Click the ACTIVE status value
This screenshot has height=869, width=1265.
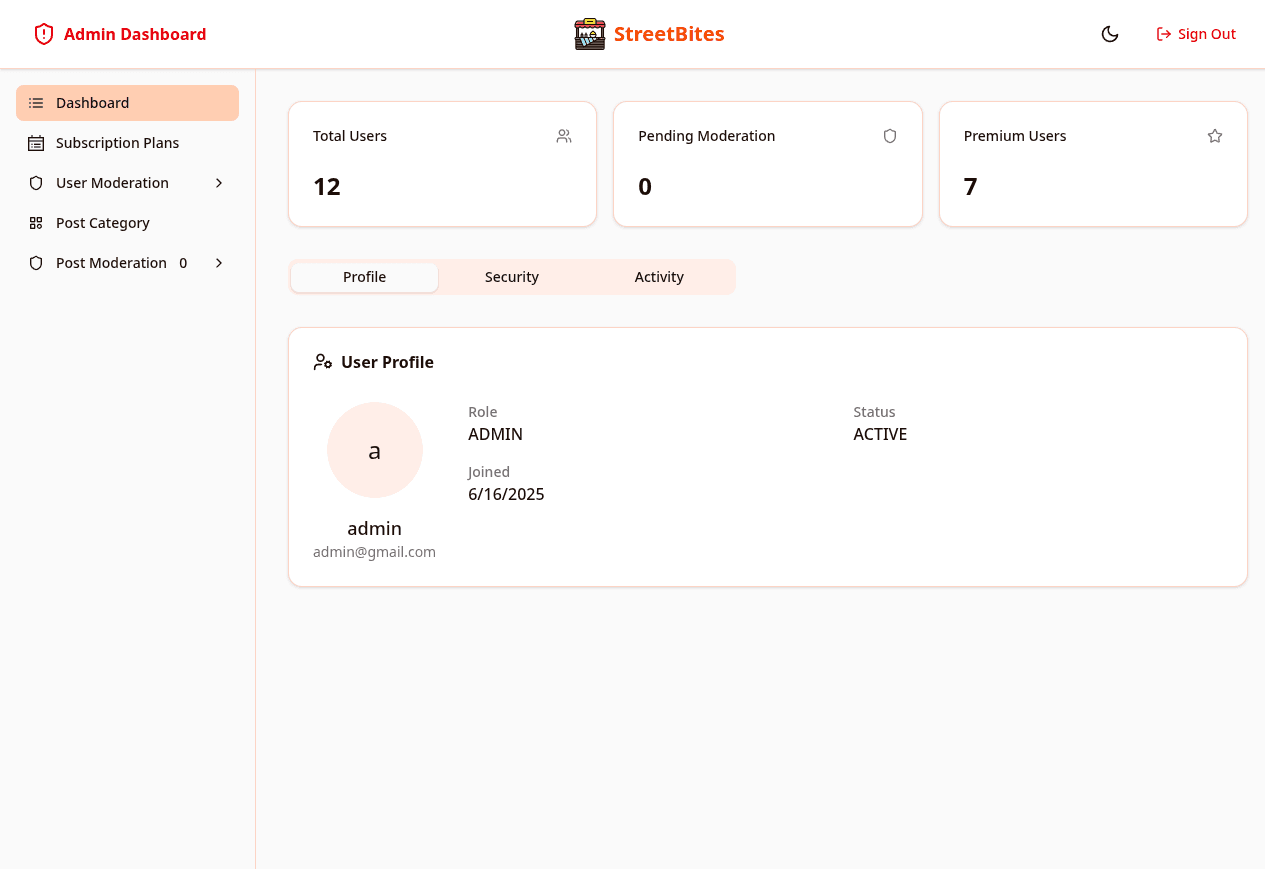tap(880, 434)
